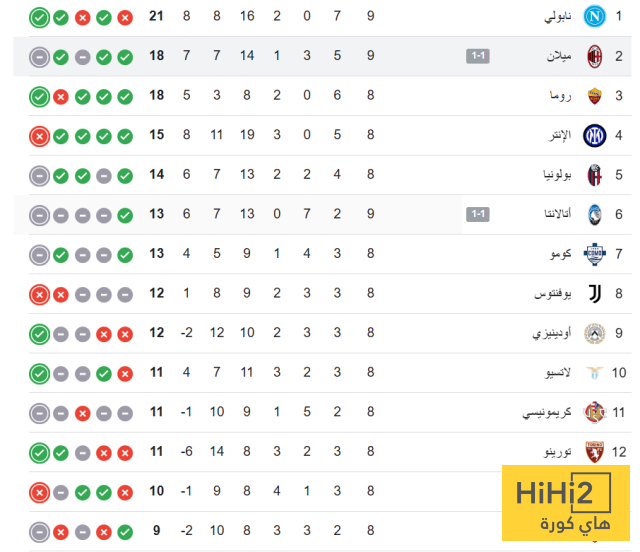Click the Lazio eagle logo
This screenshot has height=552, width=640.
click(595, 373)
